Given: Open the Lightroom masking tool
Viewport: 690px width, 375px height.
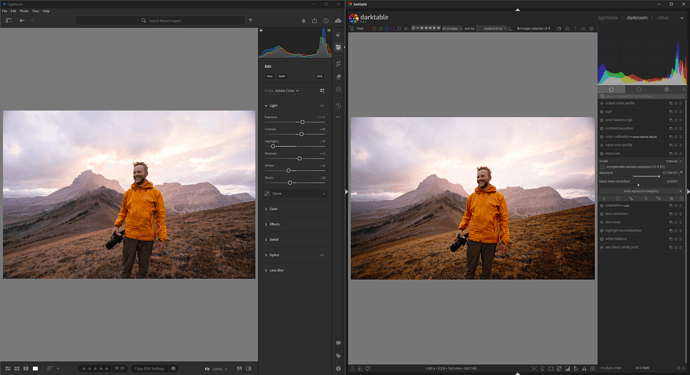Looking at the screenshot, I should pos(338,89).
